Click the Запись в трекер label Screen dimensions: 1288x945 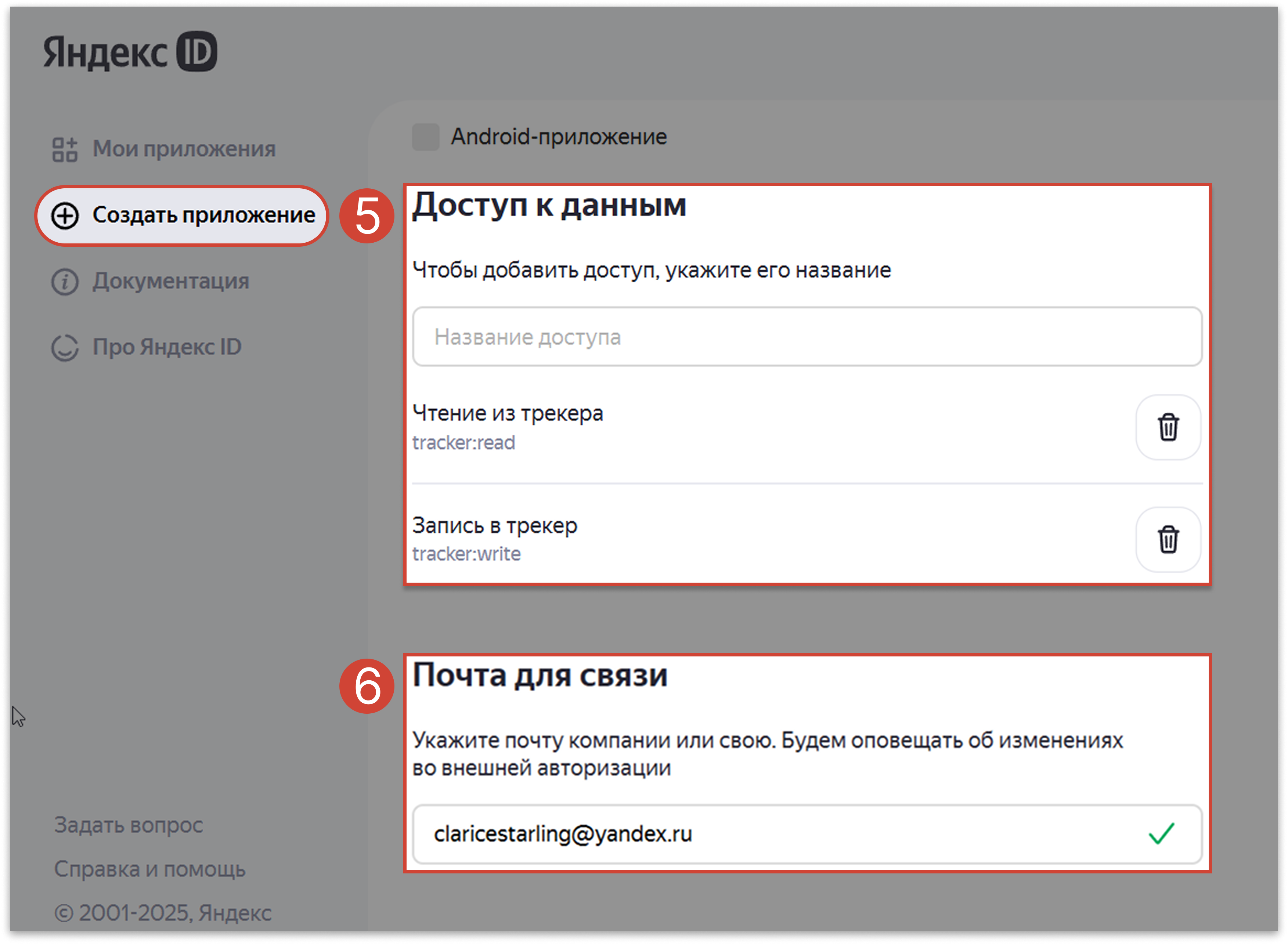point(495,526)
